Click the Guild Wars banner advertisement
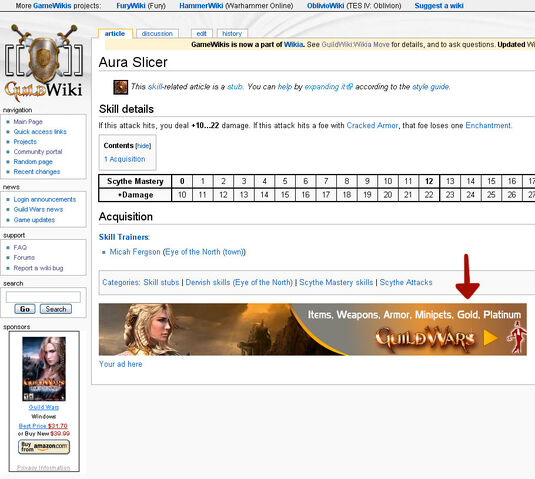535x479 pixels. 313,329
